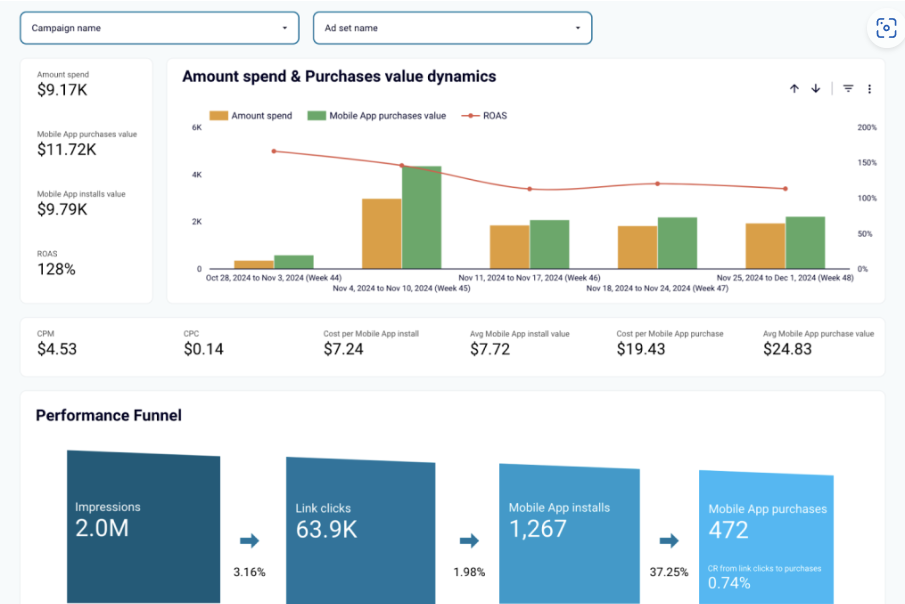
Task: Click the green Mobile App purchases value swatch
Action: tap(317, 115)
